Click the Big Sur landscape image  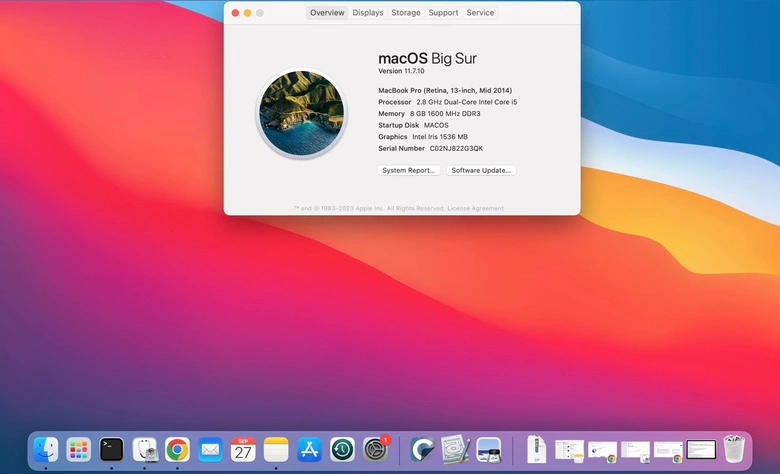pos(301,113)
